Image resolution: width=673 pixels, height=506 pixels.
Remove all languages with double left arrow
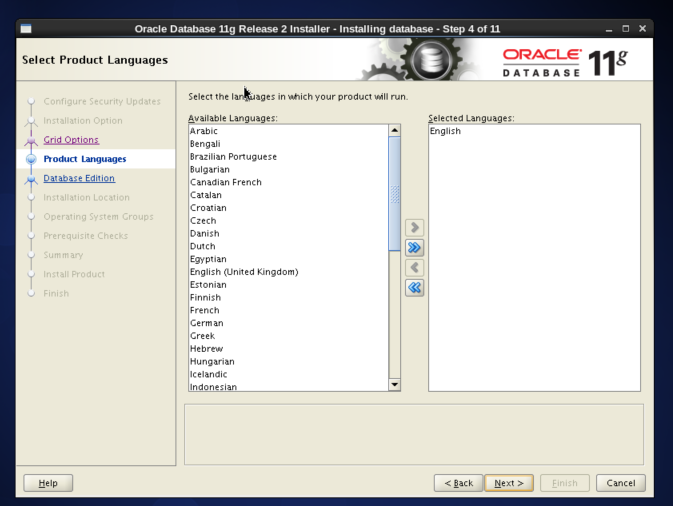[x=414, y=288]
